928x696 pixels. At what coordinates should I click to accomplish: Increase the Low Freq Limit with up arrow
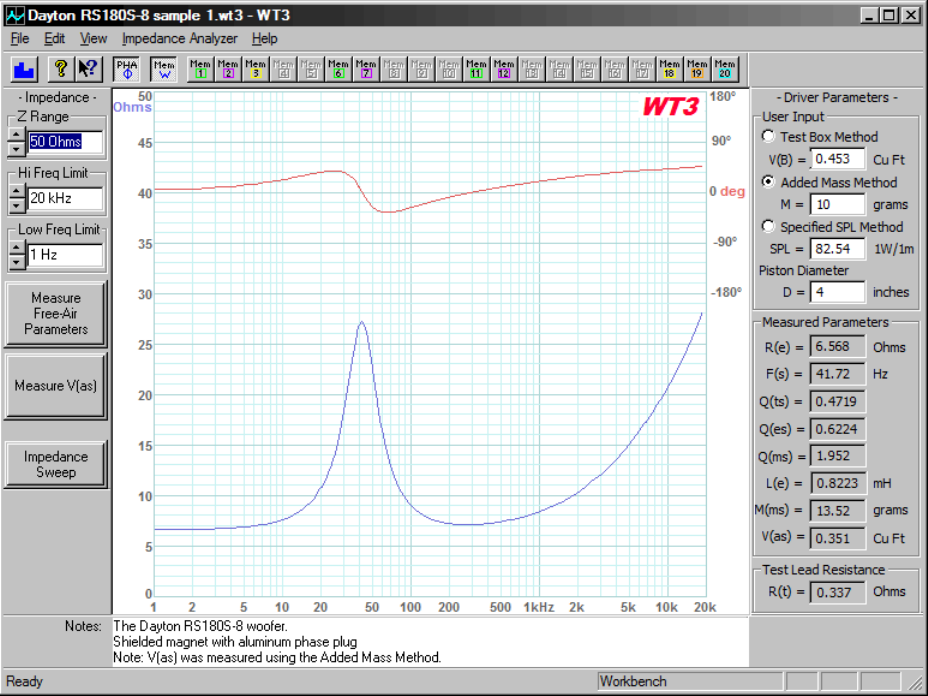tap(16, 248)
